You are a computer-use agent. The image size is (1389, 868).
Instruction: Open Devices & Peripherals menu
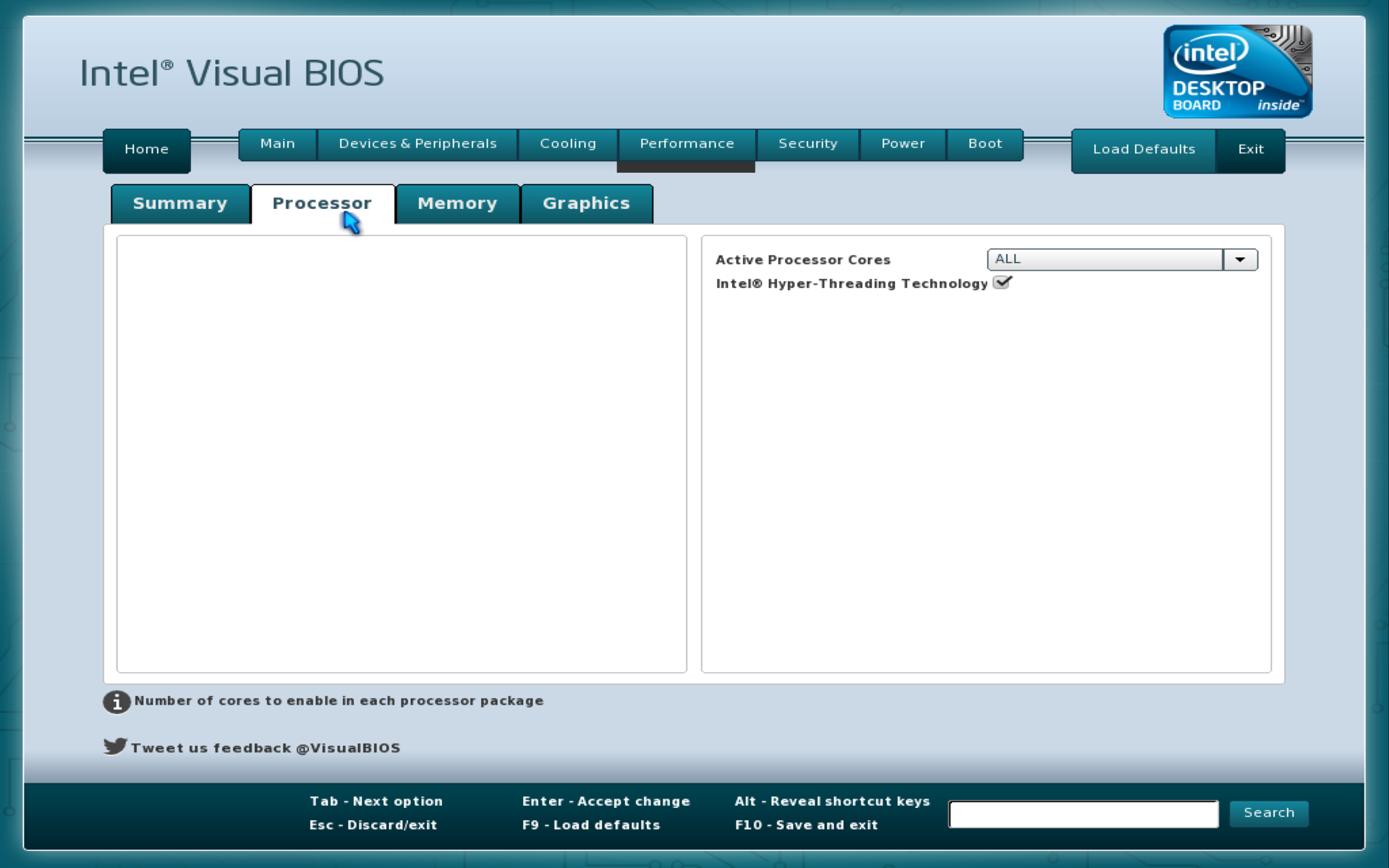tap(417, 144)
